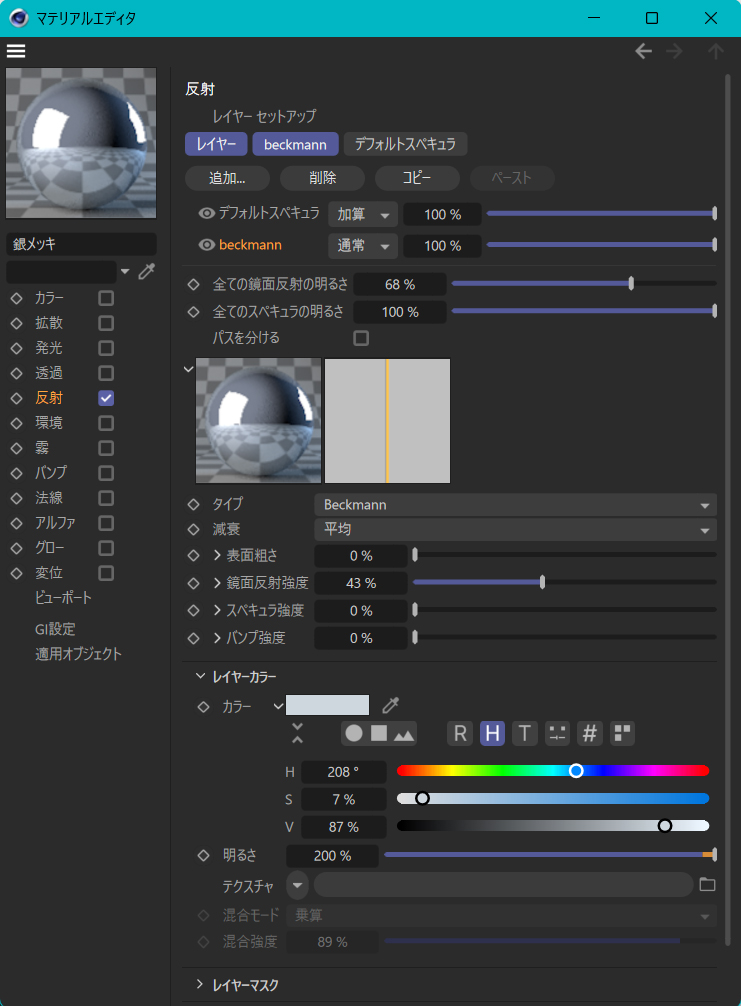741x1006 pixels.
Task: Click the texture folder browse icon
Action: pos(708,885)
